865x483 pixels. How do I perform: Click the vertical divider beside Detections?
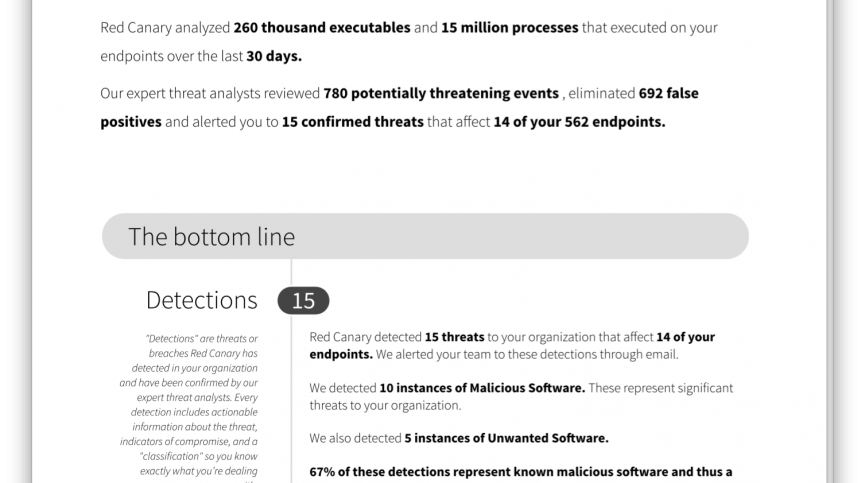[x=291, y=380]
